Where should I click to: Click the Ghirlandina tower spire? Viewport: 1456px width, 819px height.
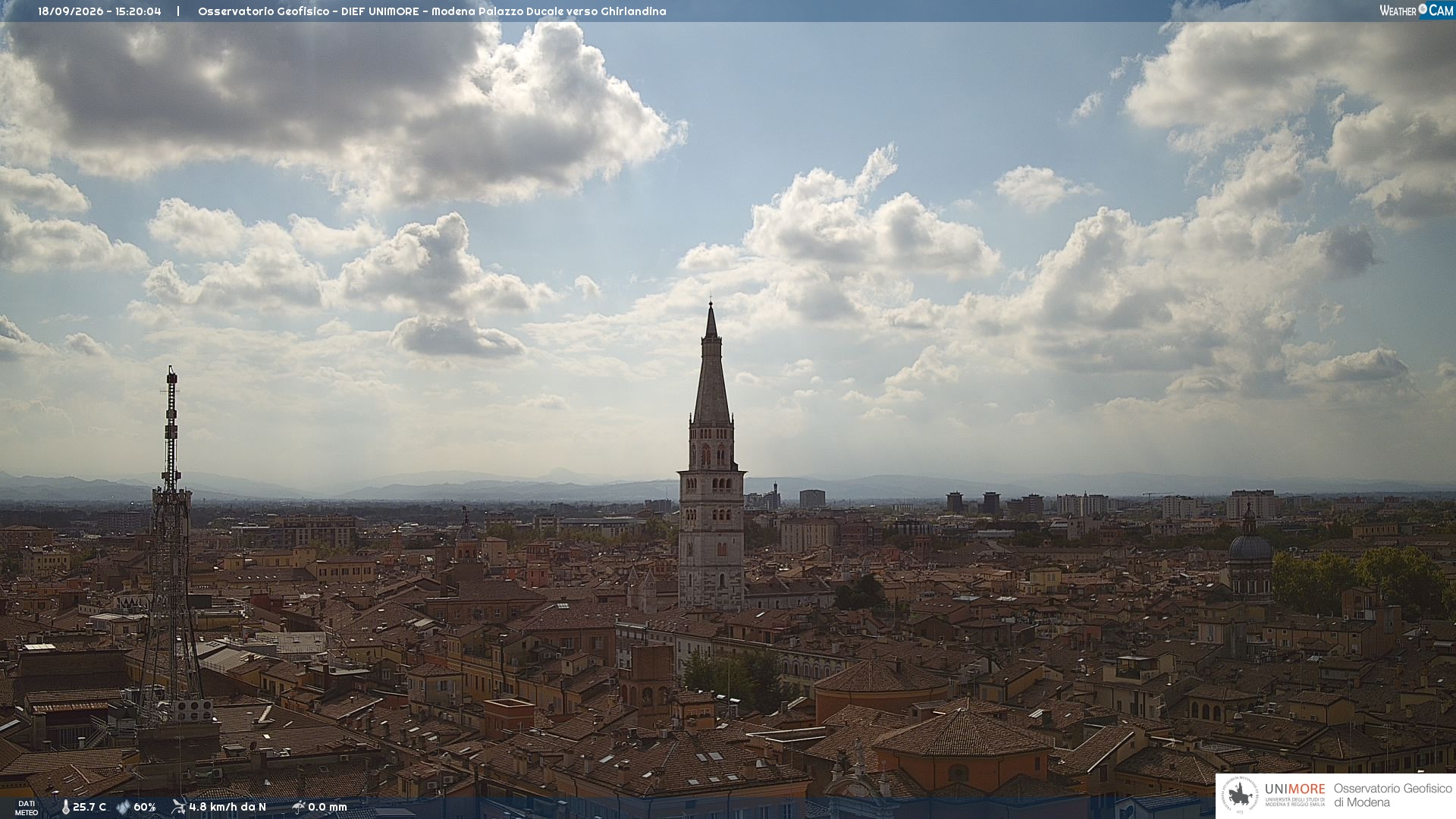(x=711, y=362)
